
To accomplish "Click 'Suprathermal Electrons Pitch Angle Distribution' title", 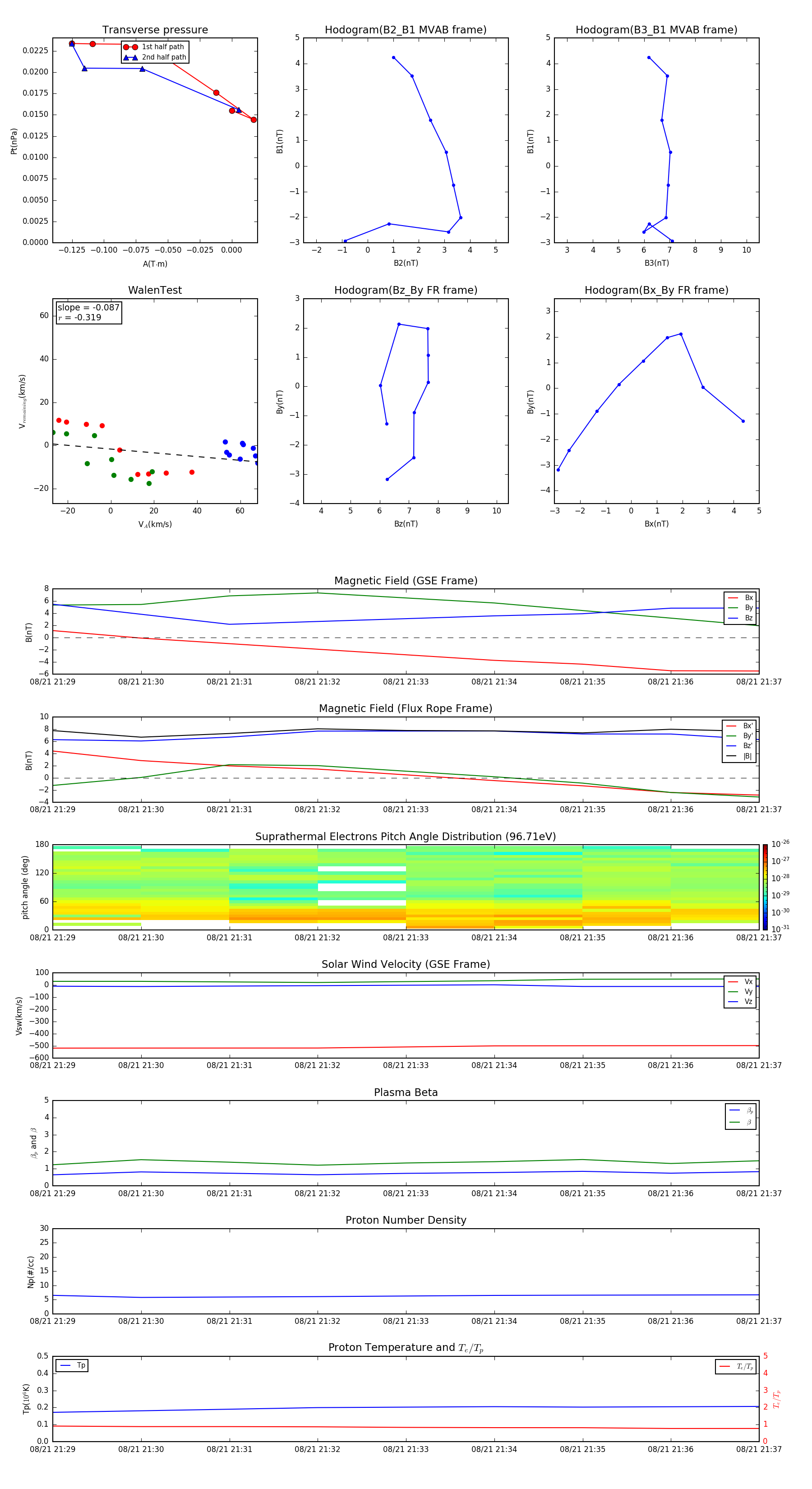I will (x=406, y=837).
